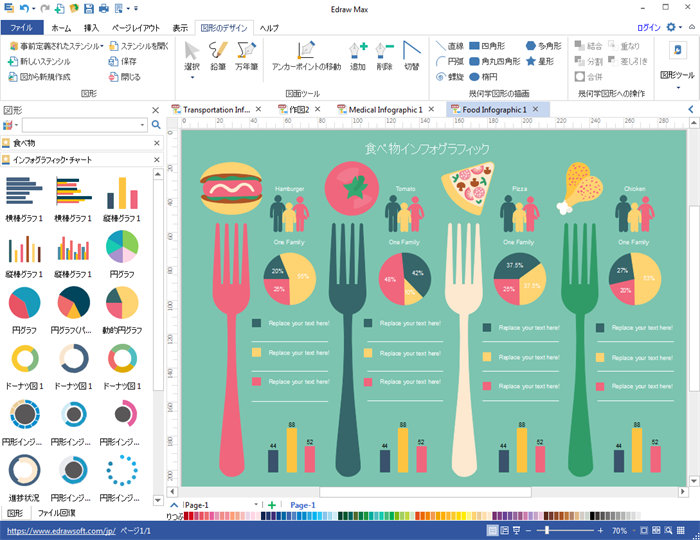
Task: Choose the 多角形 polygon shape
Action: tap(543, 46)
